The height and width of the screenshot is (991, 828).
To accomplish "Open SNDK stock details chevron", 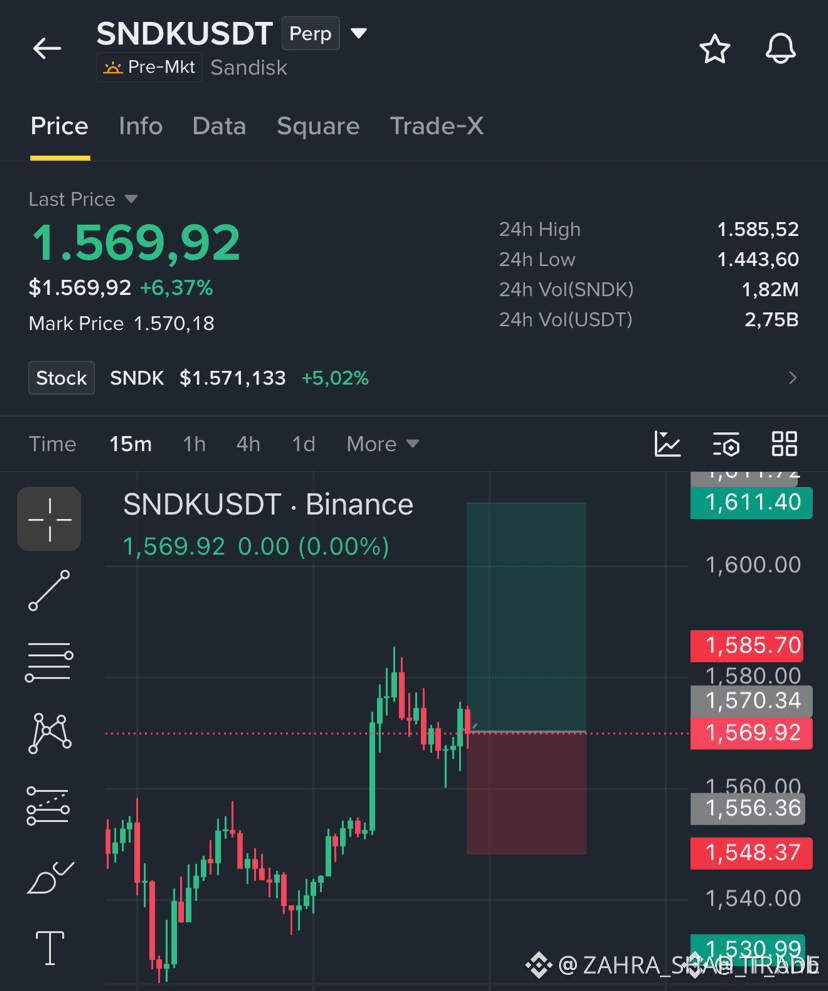I will (x=793, y=378).
